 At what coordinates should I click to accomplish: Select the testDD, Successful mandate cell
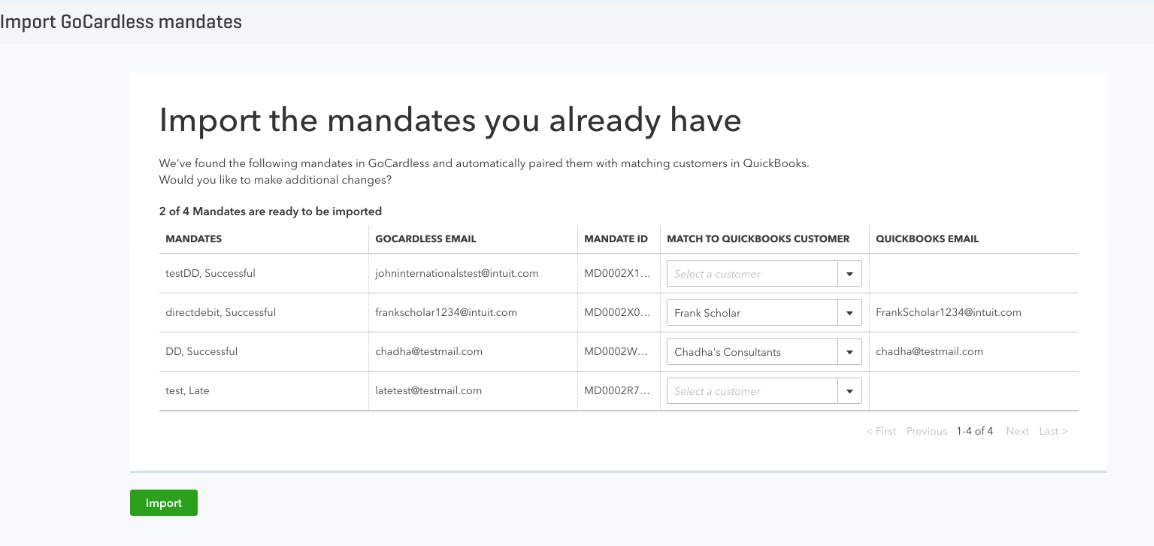pyautogui.click(x=210, y=273)
